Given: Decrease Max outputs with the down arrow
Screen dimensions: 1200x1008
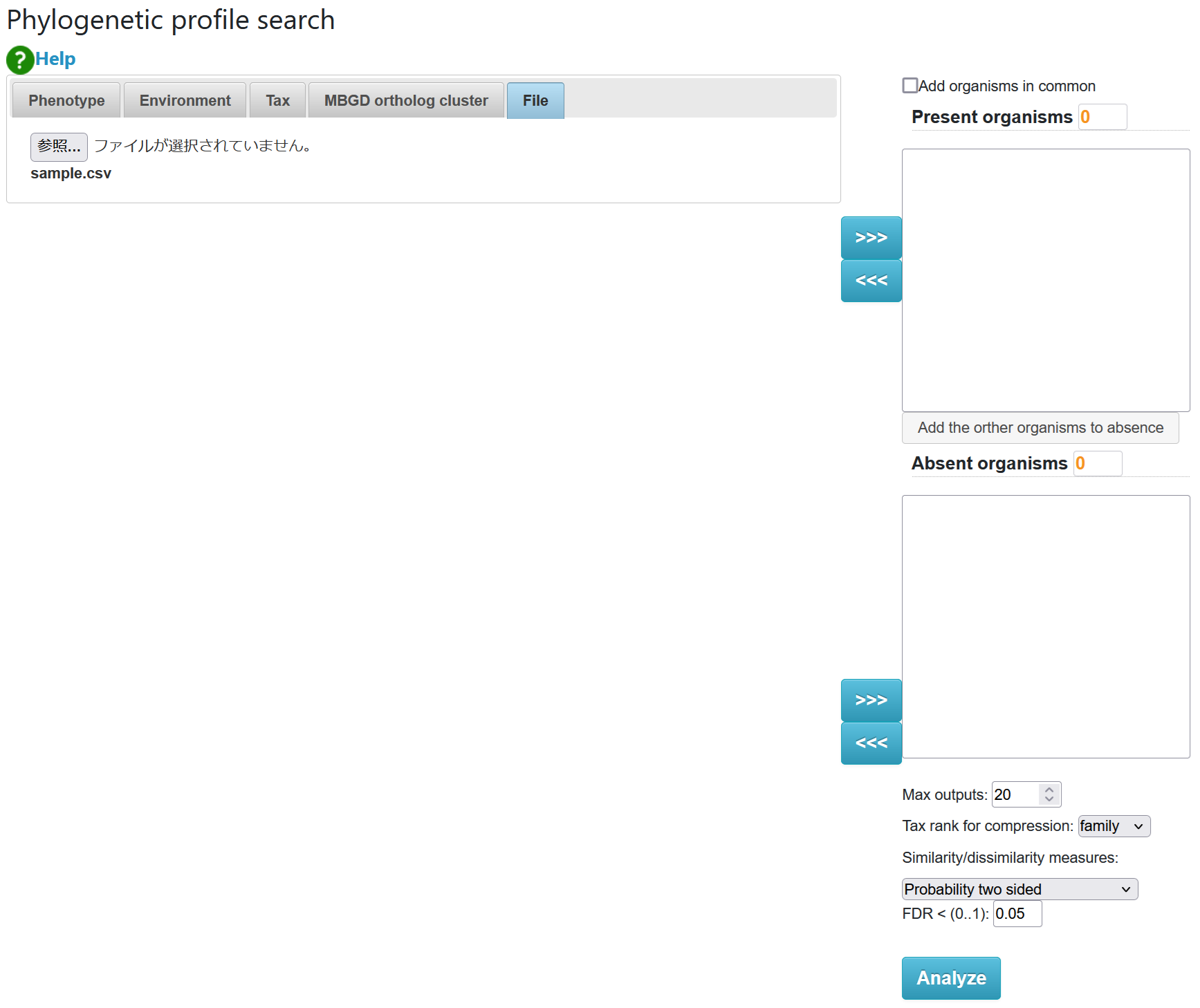Looking at the screenshot, I should coord(1049,799).
